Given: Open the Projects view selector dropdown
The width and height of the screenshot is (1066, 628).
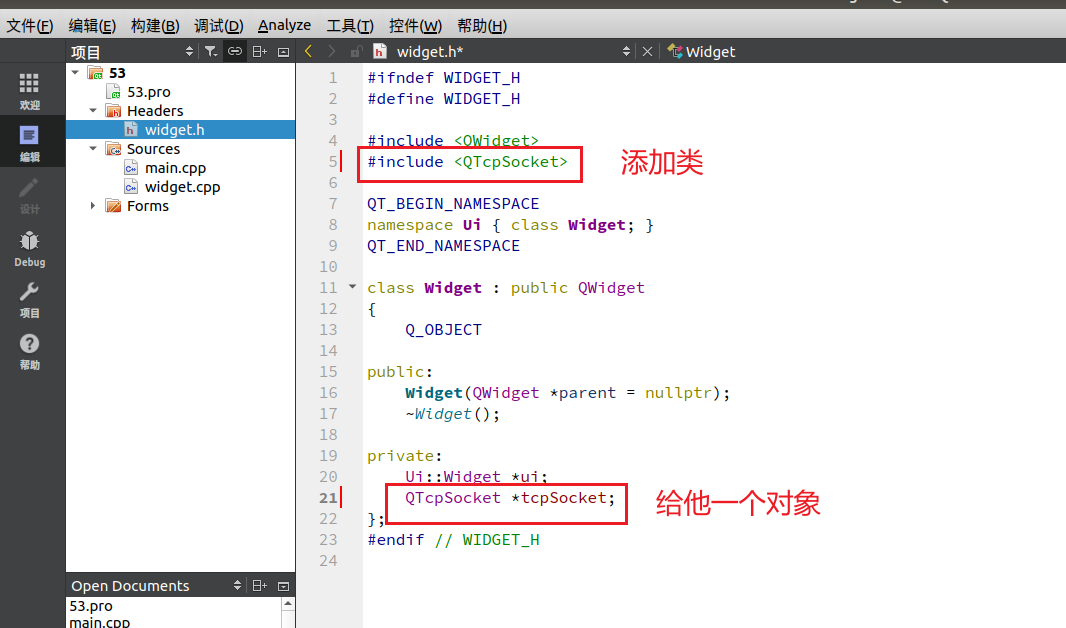Looking at the screenshot, I should coord(189,52).
